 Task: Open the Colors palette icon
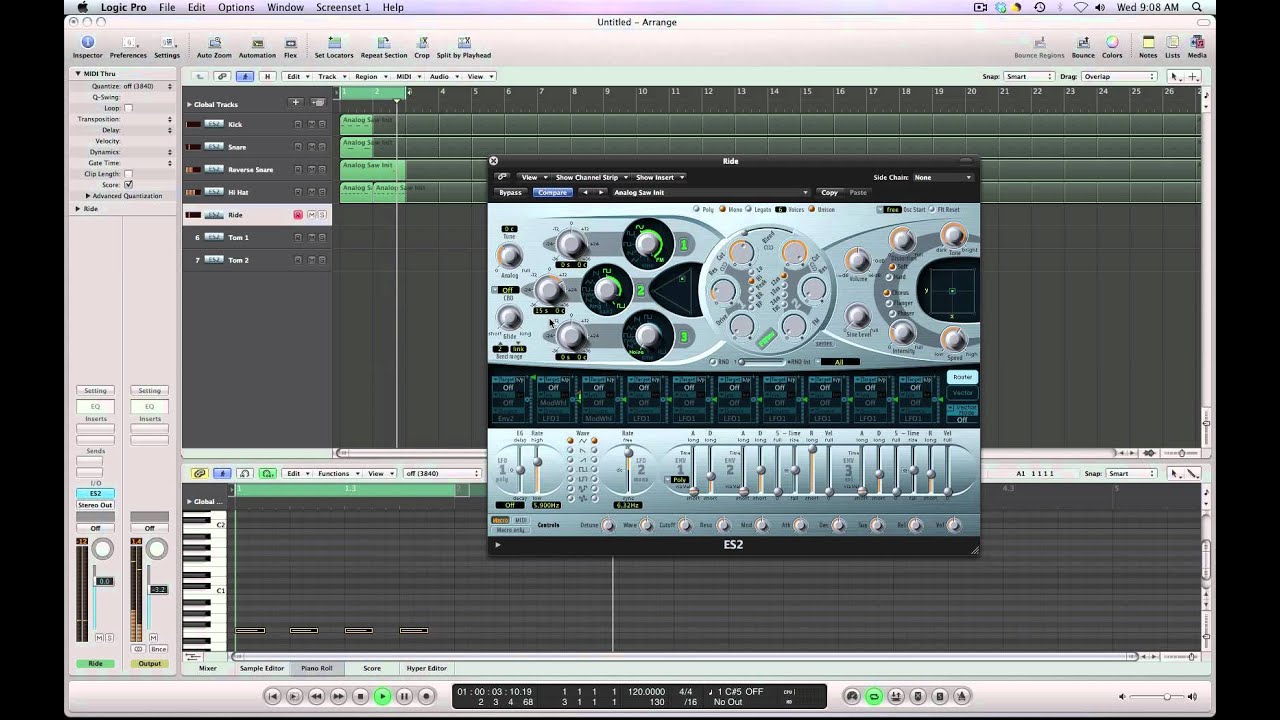(x=1112, y=42)
